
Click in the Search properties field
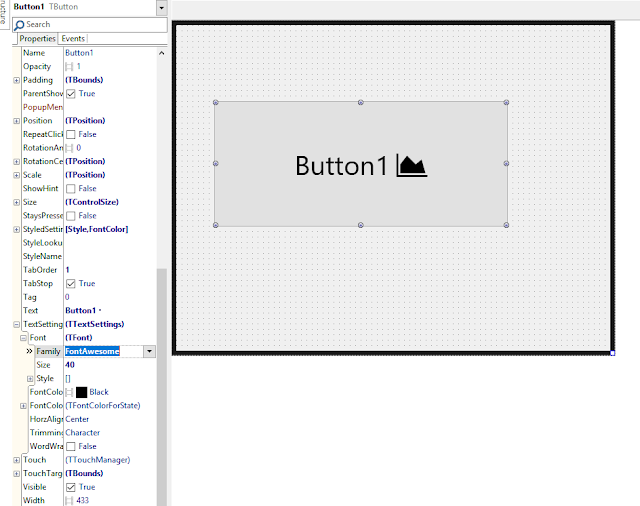pos(90,24)
